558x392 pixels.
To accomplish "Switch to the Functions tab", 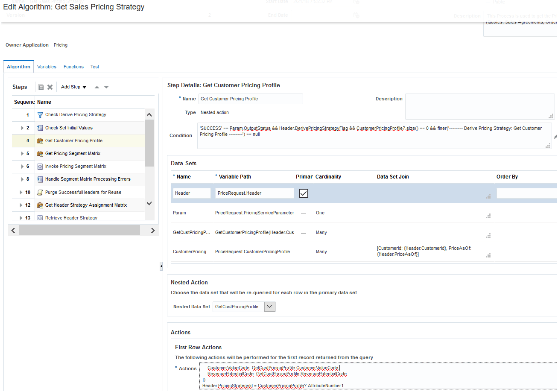I will point(74,67).
